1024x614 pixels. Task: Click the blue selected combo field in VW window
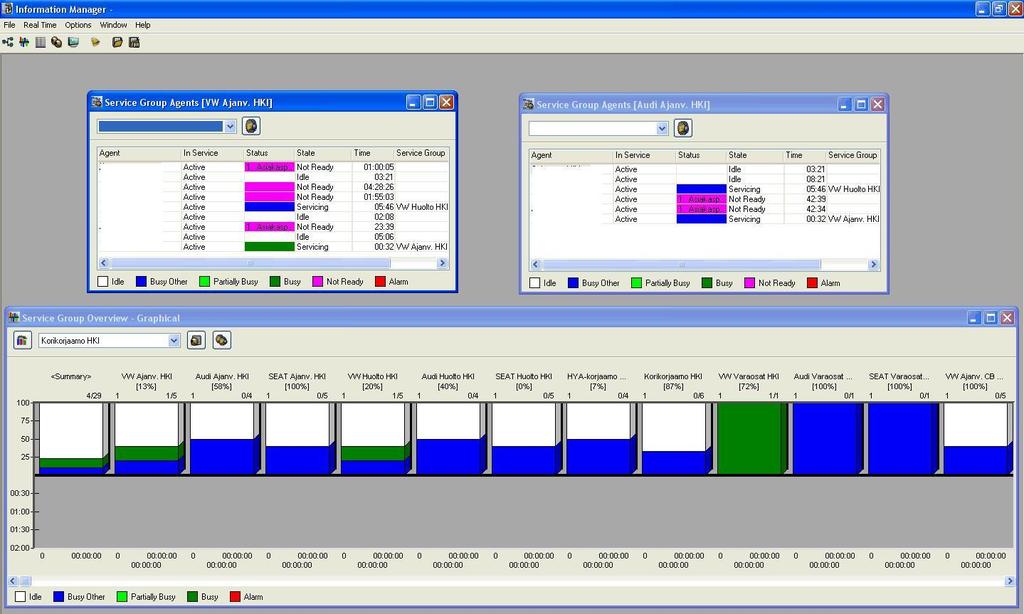point(161,126)
